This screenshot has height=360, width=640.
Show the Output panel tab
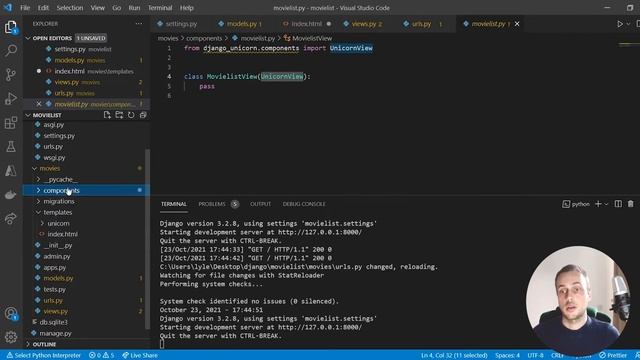point(260,204)
